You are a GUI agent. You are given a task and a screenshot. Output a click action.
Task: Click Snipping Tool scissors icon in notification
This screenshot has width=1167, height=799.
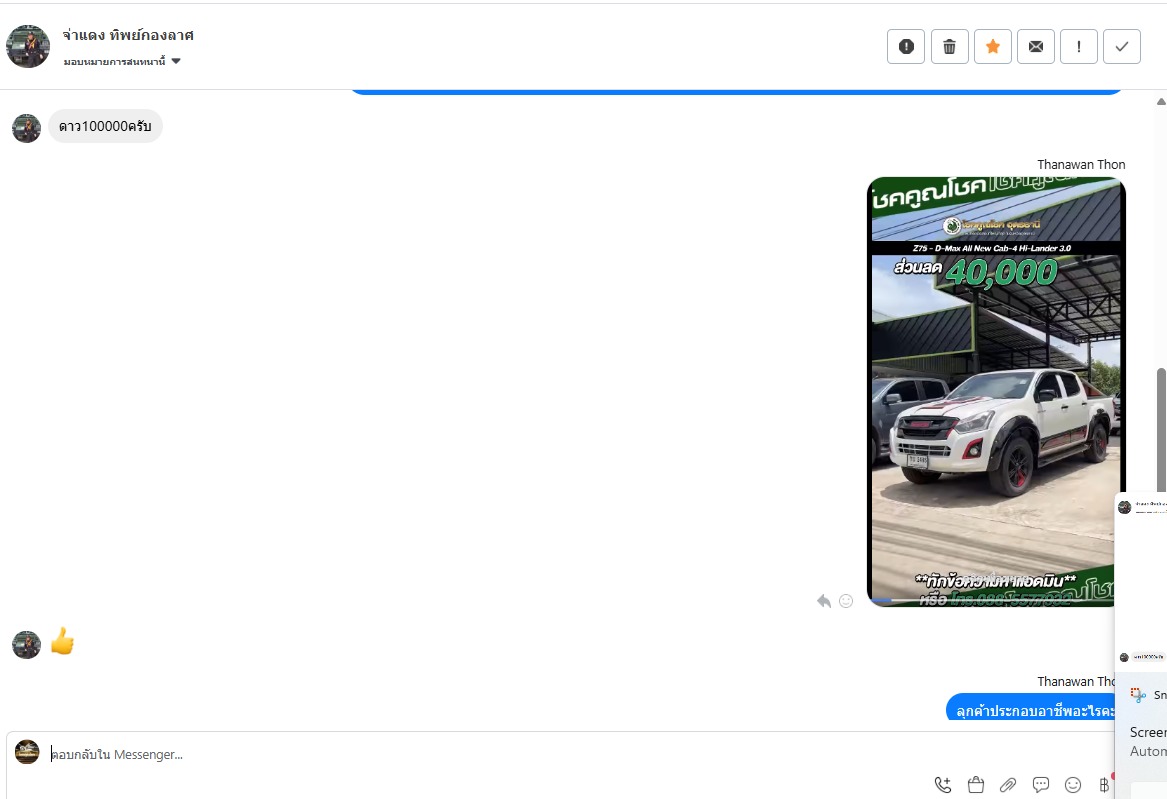click(1137, 695)
